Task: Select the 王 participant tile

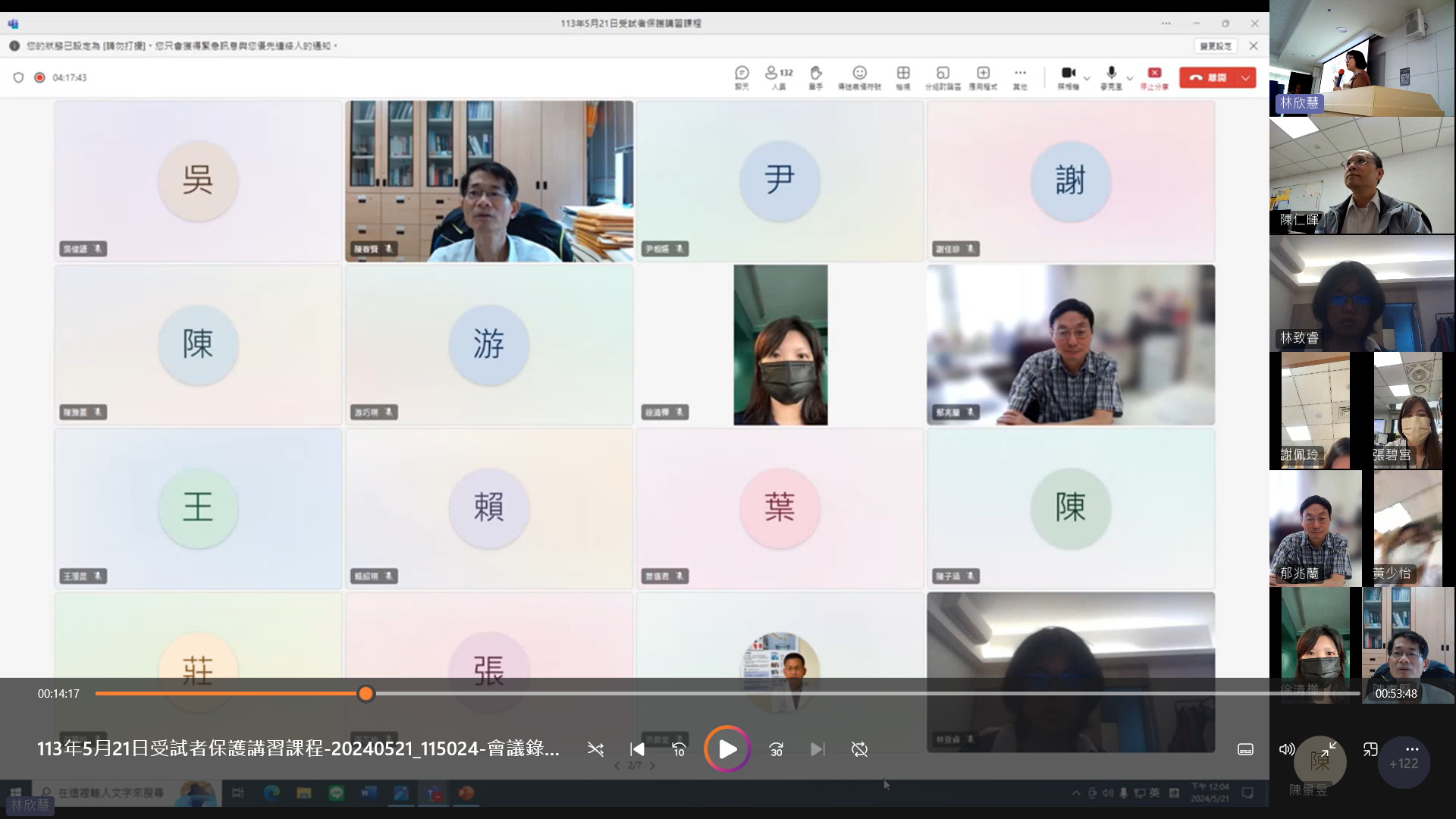Action: (198, 508)
